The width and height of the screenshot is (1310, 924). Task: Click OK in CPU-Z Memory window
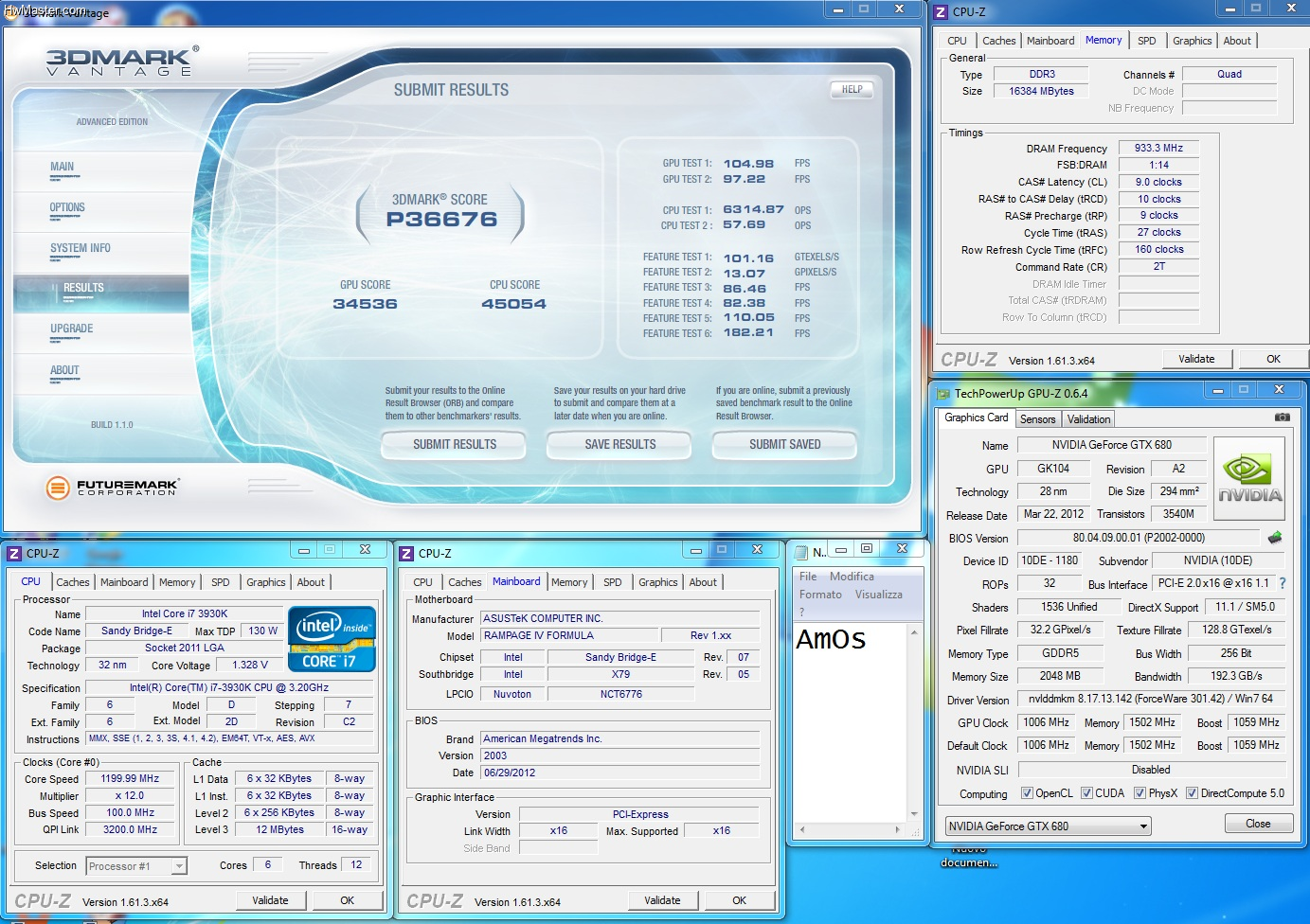[1273, 359]
